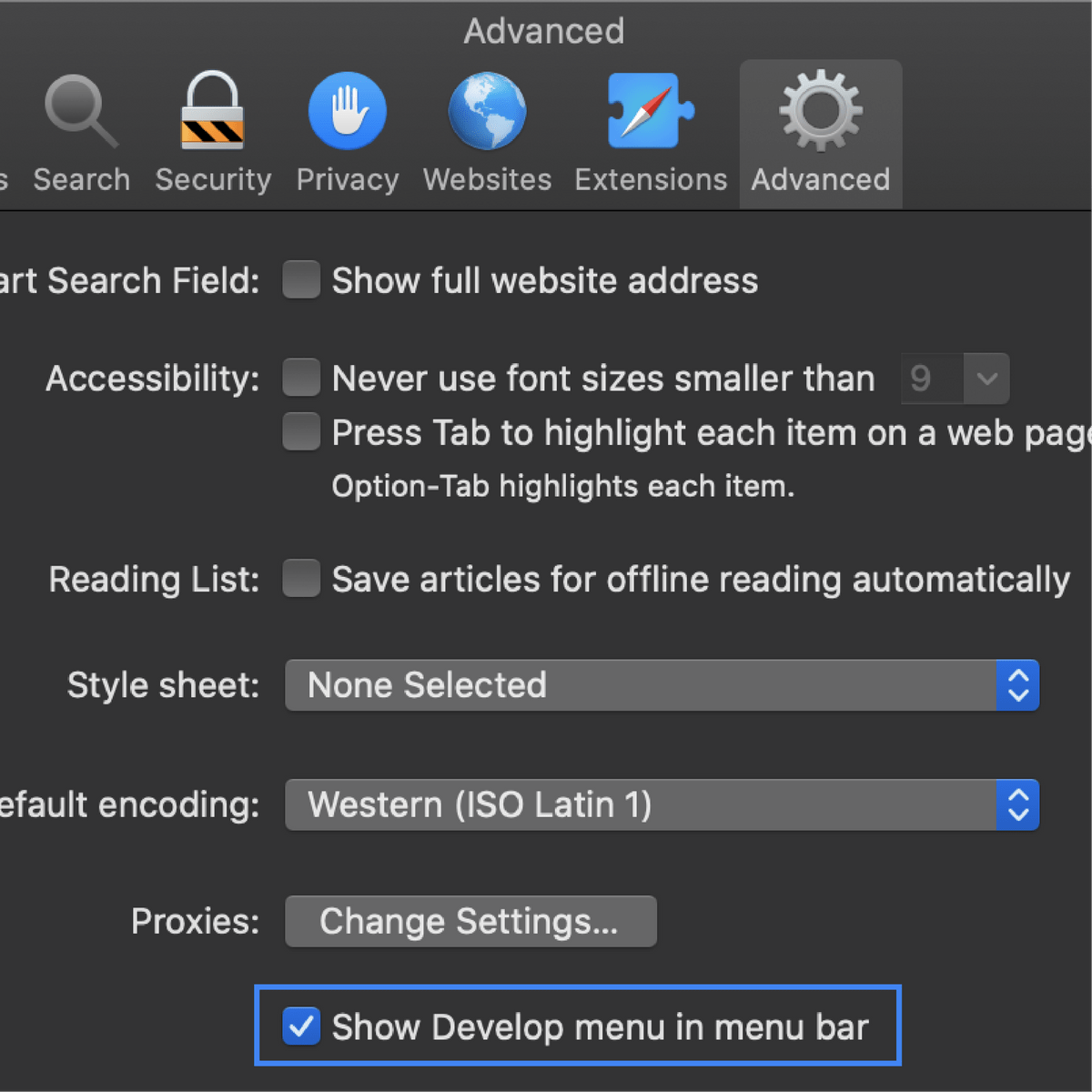Click the Advanced gear icon
Screen dimensions: 1092x1092
pos(820,111)
